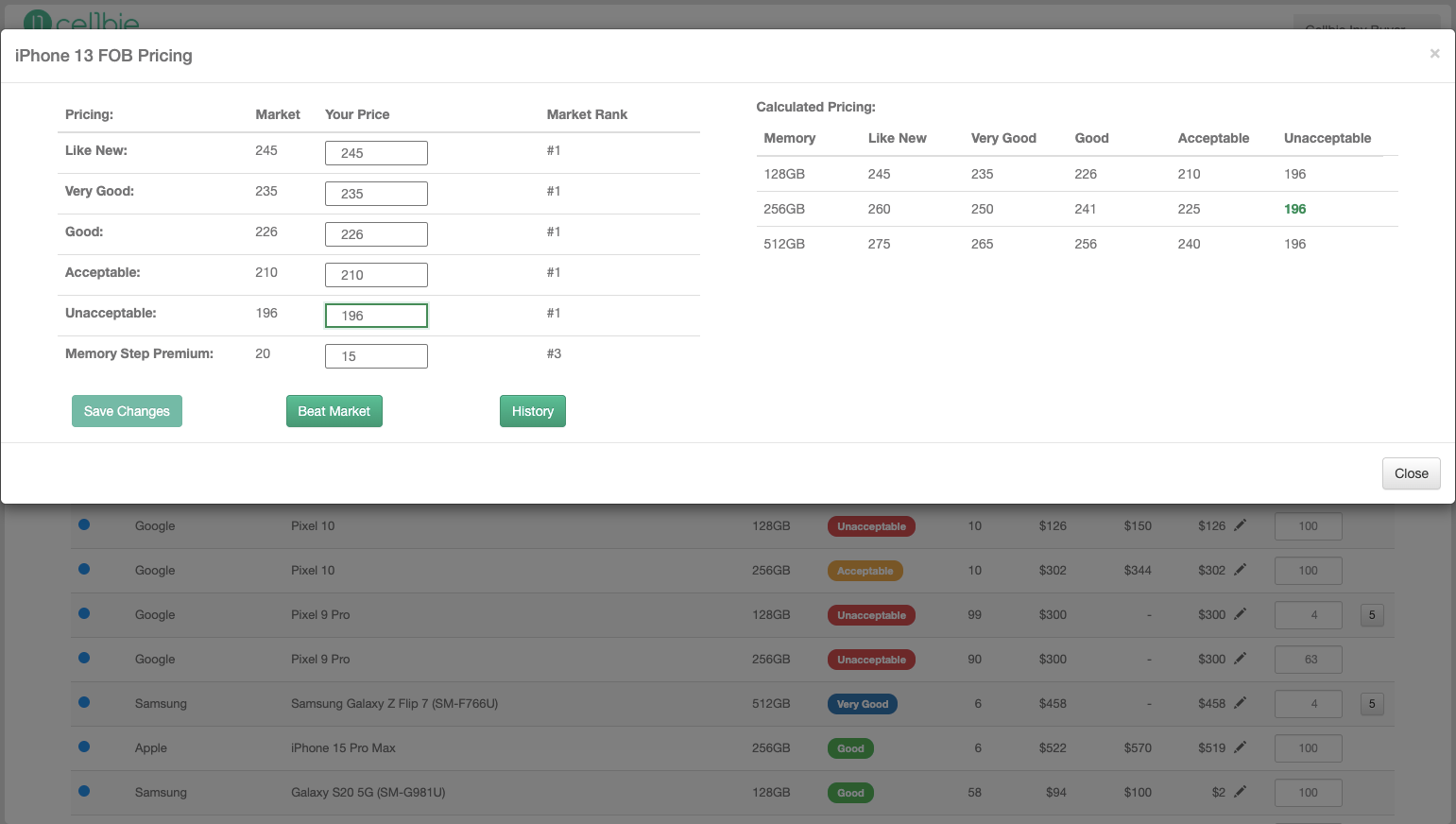Click the iPhone 13 FOB Pricing title
The height and width of the screenshot is (824, 1456).
104,56
